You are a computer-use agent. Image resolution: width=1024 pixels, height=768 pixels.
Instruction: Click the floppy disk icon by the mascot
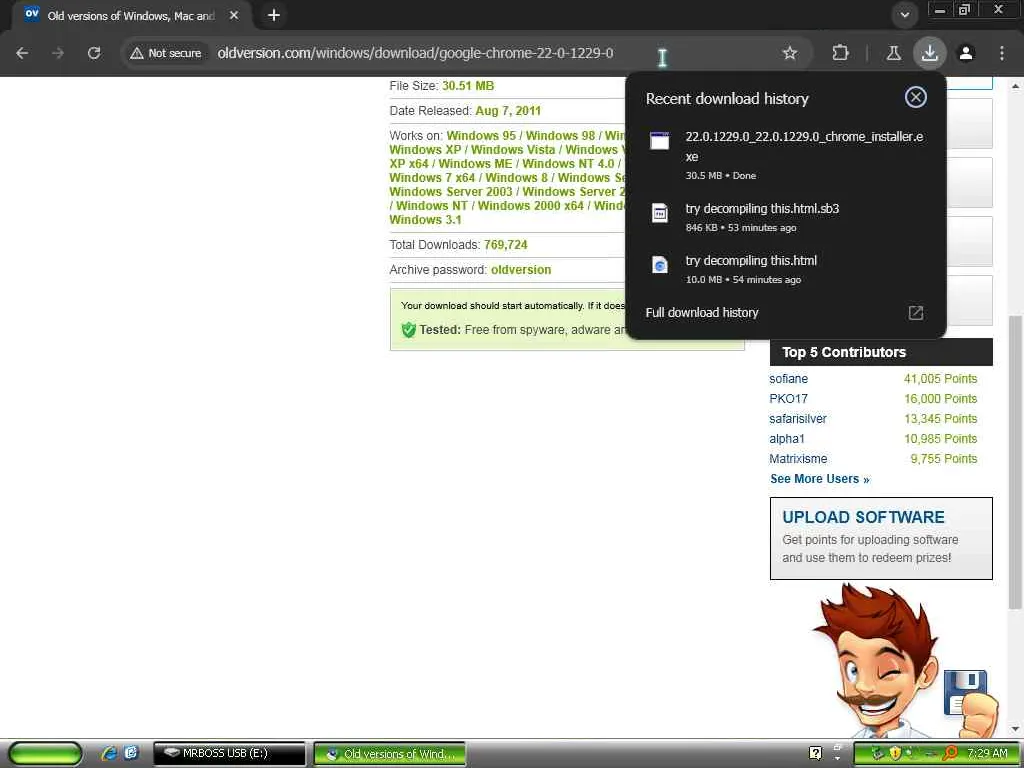point(965,692)
